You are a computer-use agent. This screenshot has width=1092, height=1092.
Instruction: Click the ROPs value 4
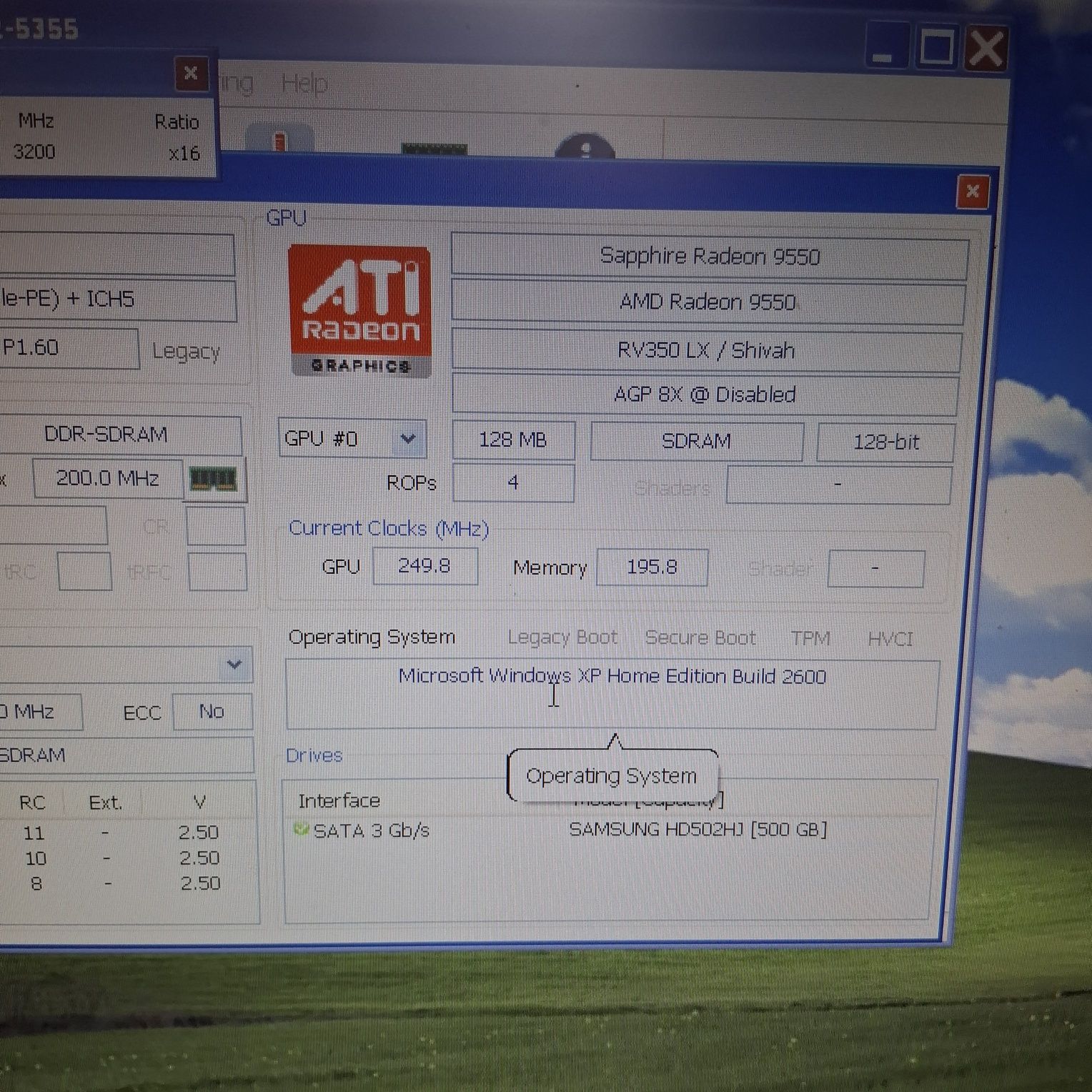[x=513, y=483]
